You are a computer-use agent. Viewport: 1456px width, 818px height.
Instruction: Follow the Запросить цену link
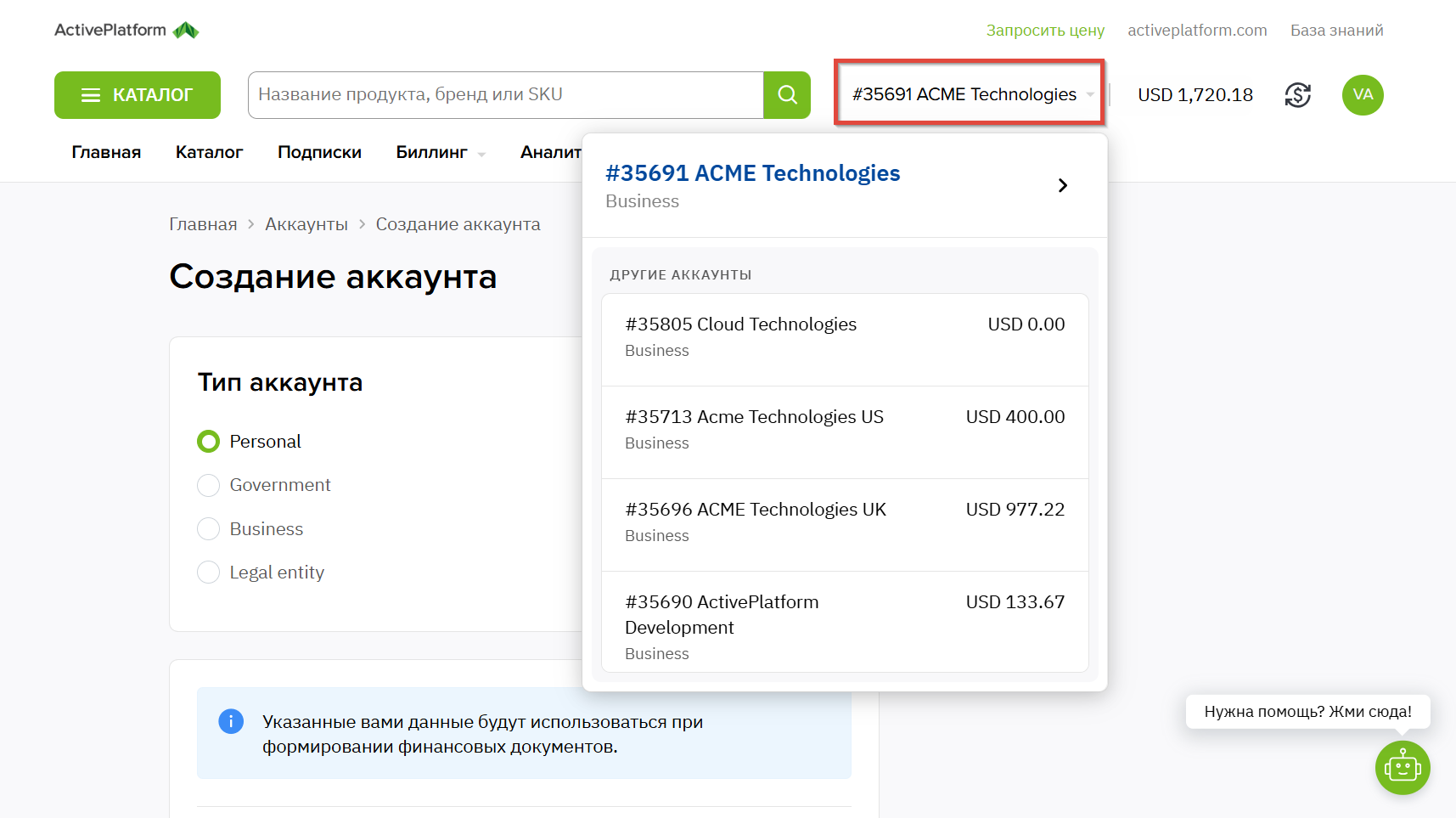point(1045,31)
